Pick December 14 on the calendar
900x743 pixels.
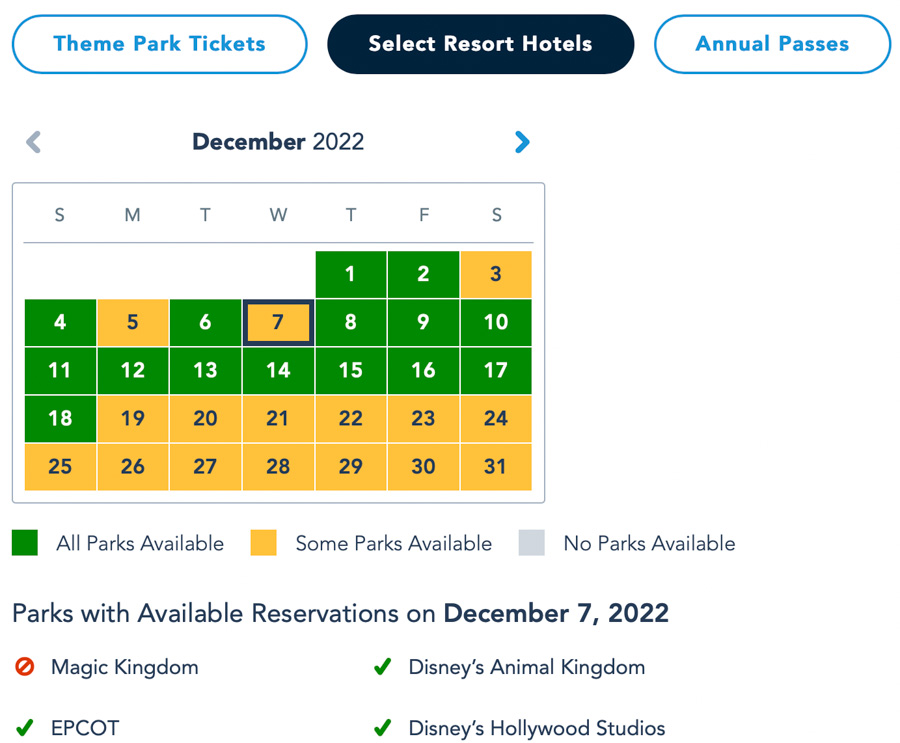278,370
